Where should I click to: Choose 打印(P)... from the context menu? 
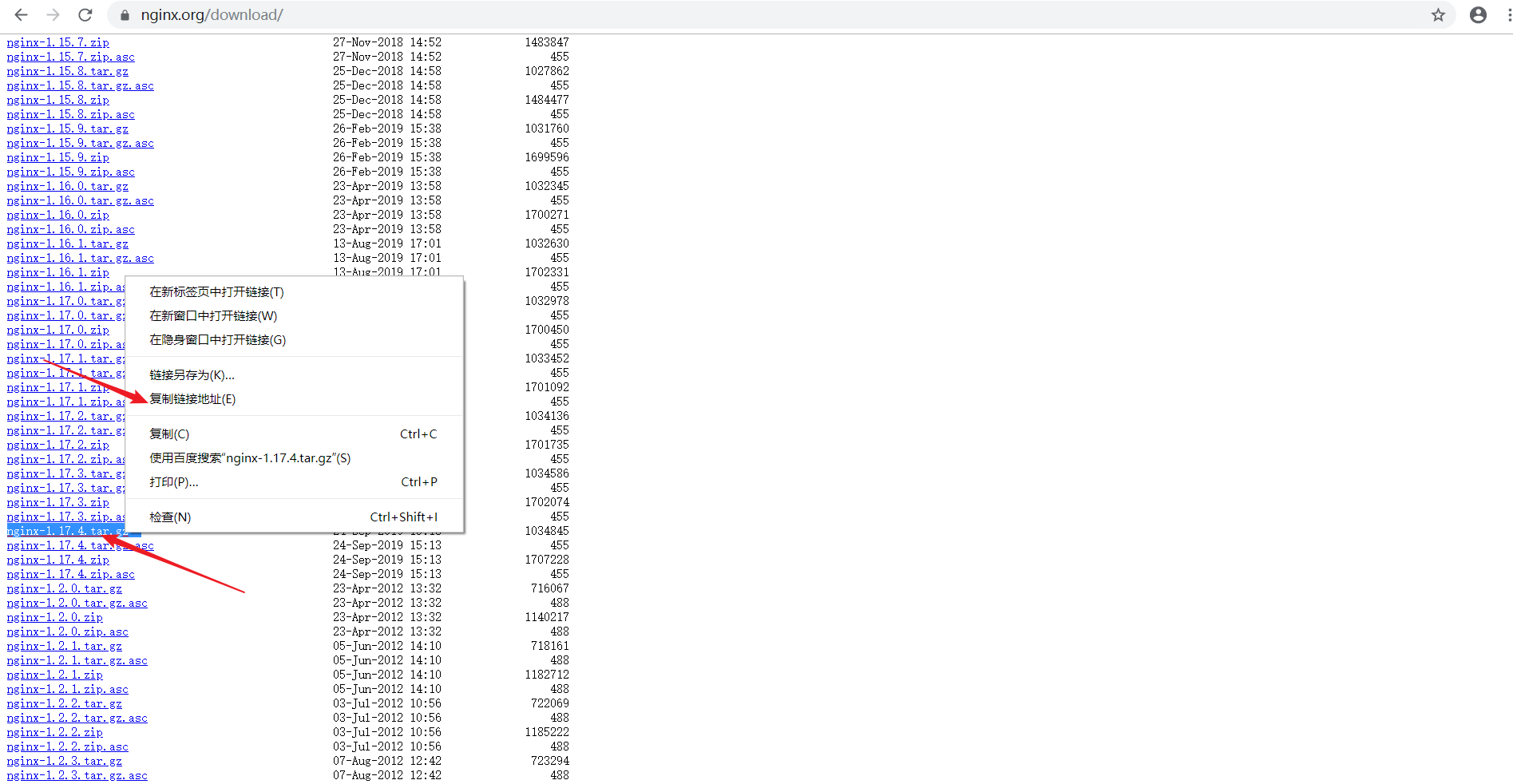[x=295, y=482]
